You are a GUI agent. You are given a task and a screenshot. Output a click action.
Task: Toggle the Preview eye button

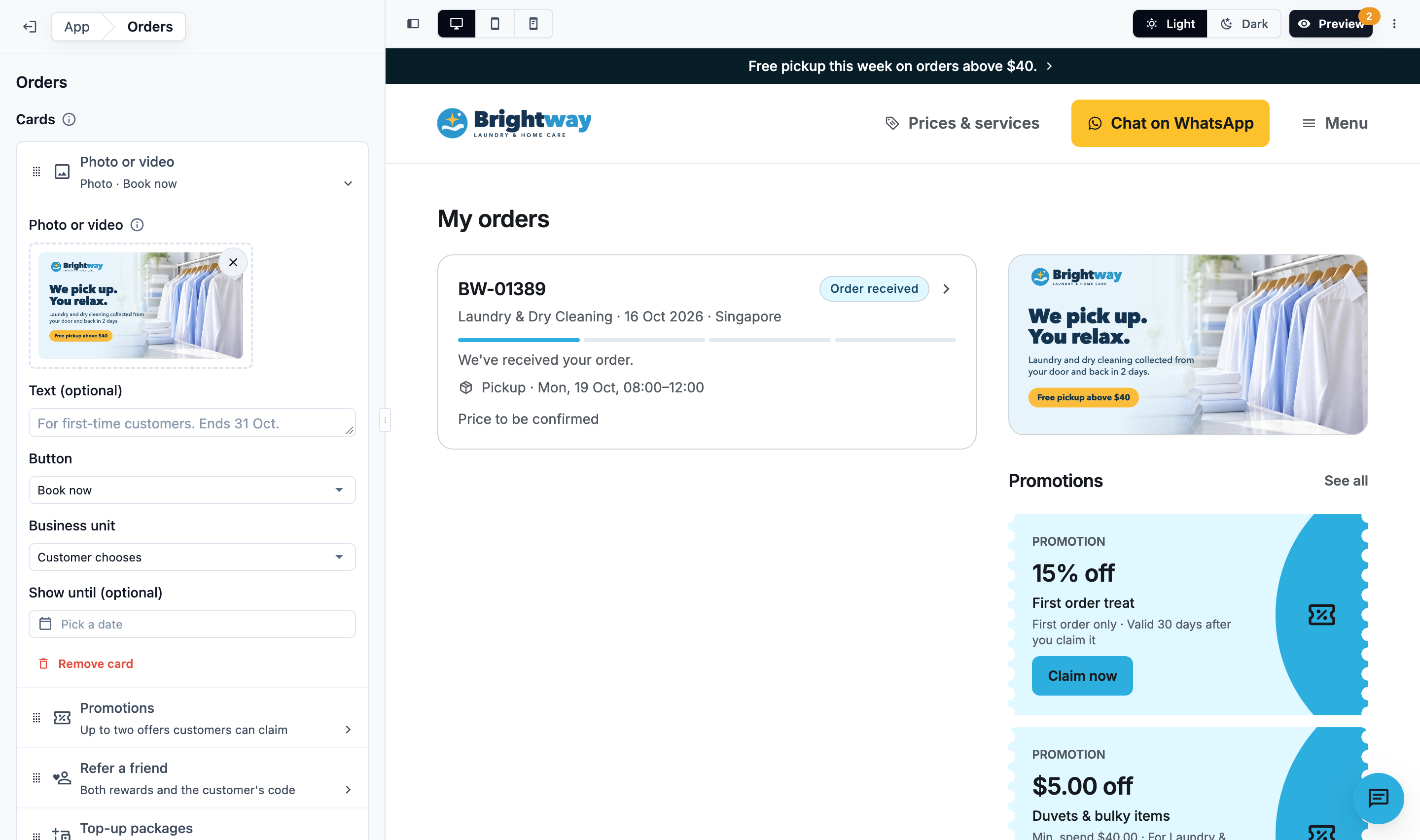[1331, 24]
